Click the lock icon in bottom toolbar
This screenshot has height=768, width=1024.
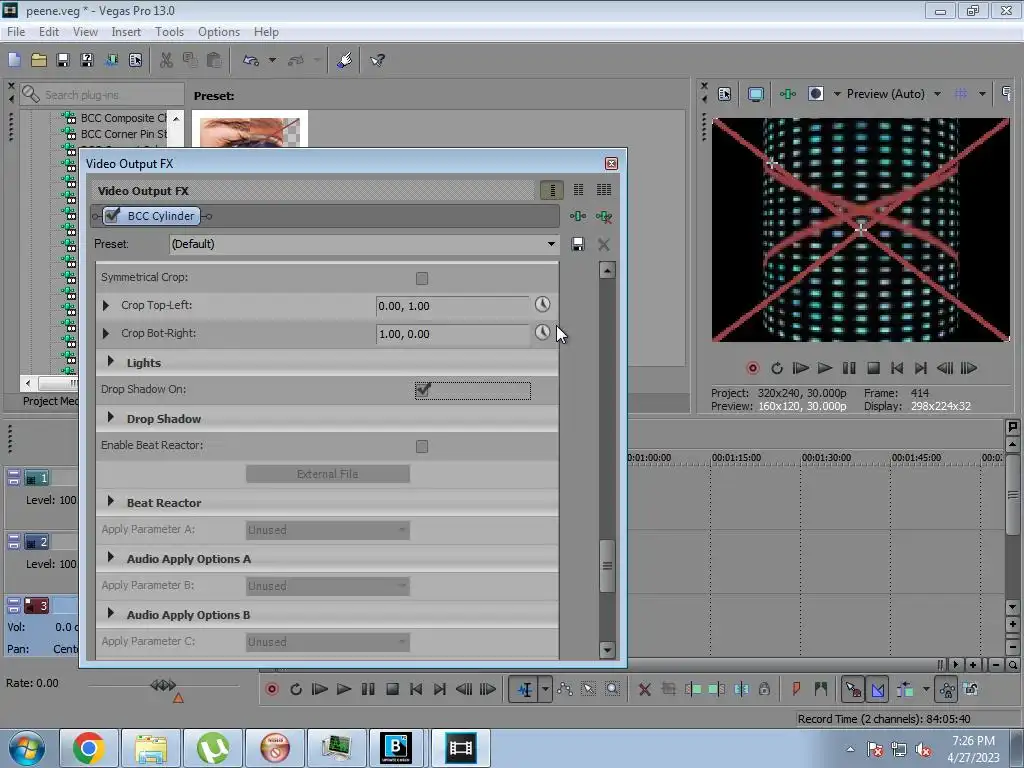(x=764, y=689)
